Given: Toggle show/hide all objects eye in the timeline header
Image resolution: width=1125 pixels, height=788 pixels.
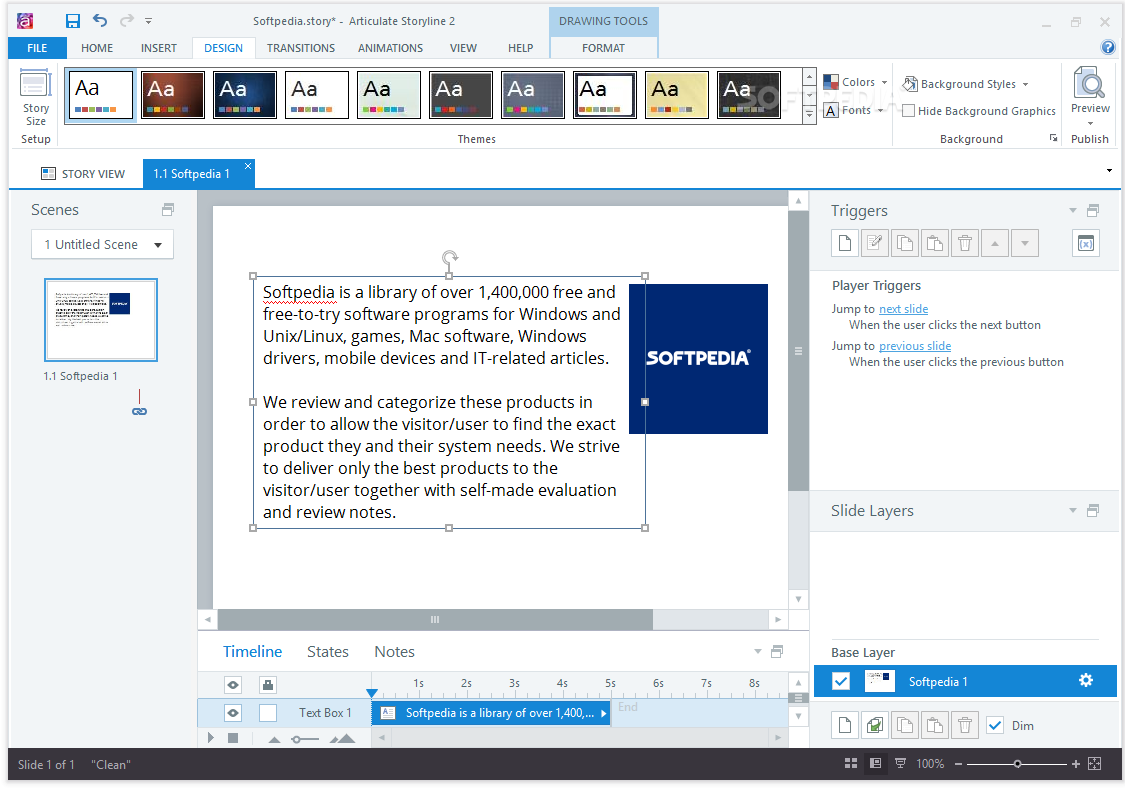Looking at the screenshot, I should click(x=233, y=685).
